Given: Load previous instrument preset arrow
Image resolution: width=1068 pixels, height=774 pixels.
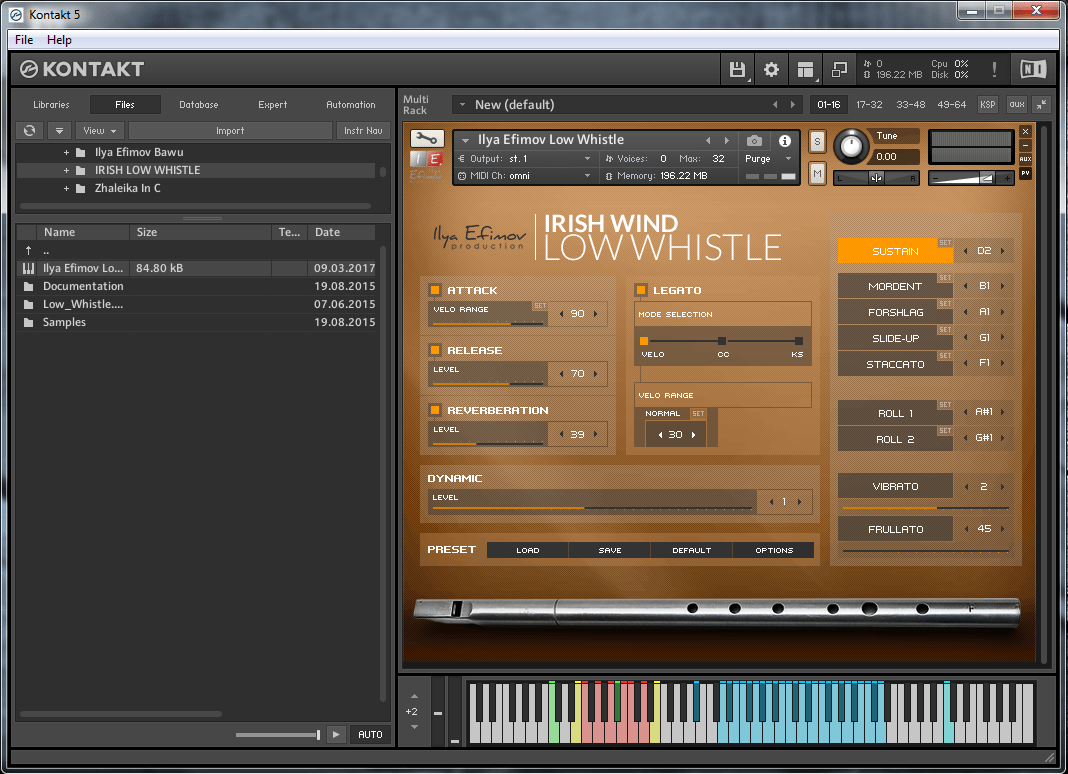Looking at the screenshot, I should click(x=708, y=140).
